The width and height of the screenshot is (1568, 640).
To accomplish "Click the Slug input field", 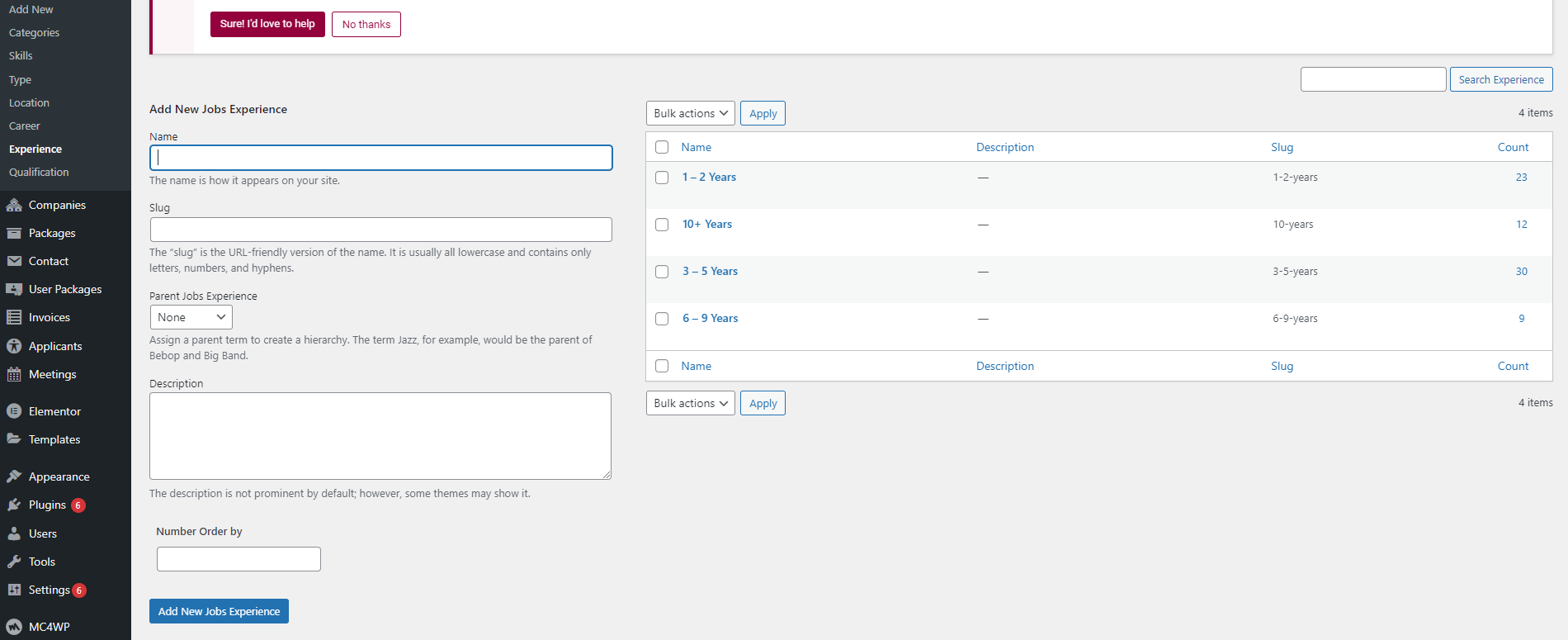I will pyautogui.click(x=380, y=230).
